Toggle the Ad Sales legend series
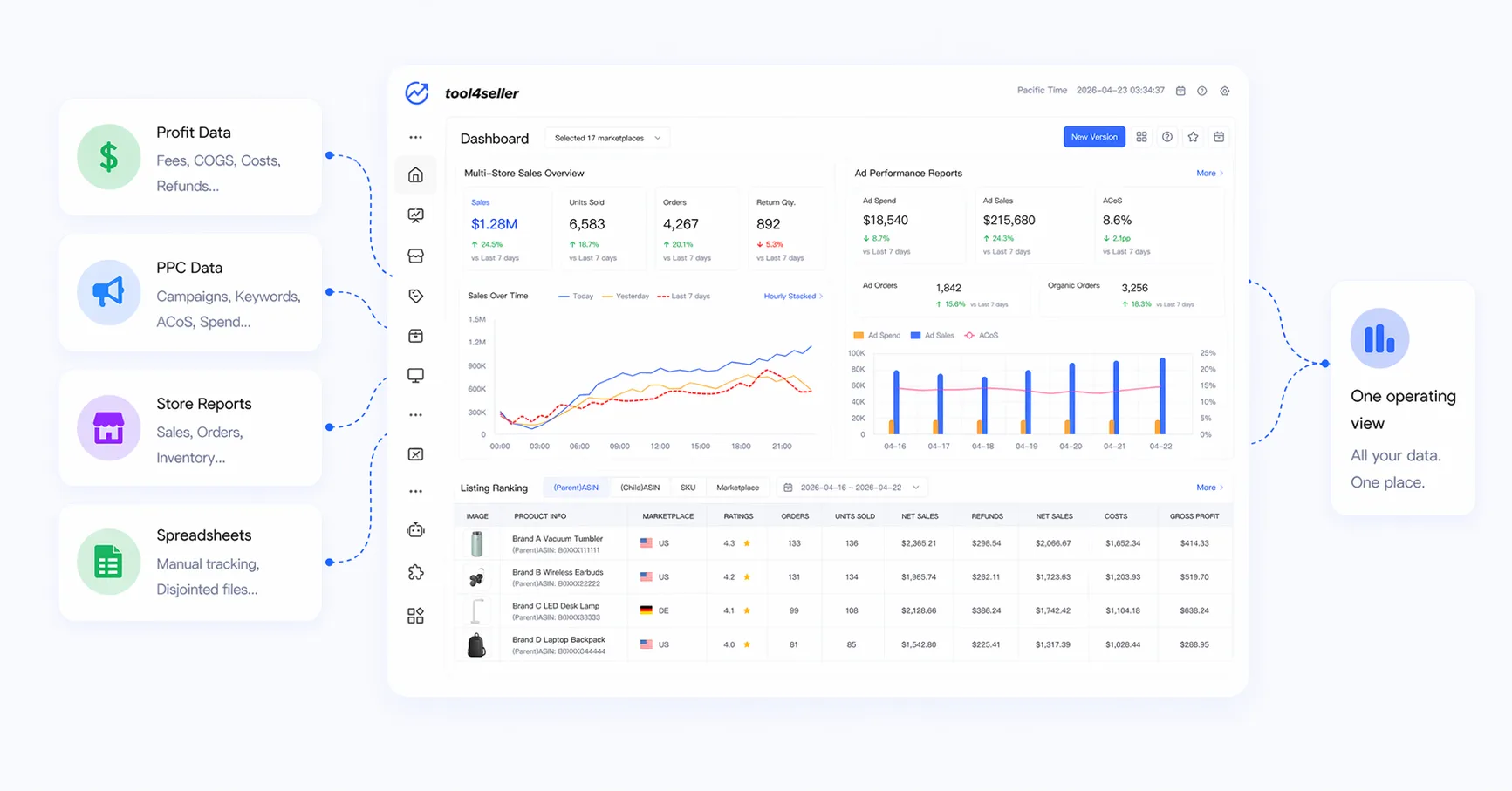This screenshot has width=1512, height=791. pyautogui.click(x=932, y=336)
